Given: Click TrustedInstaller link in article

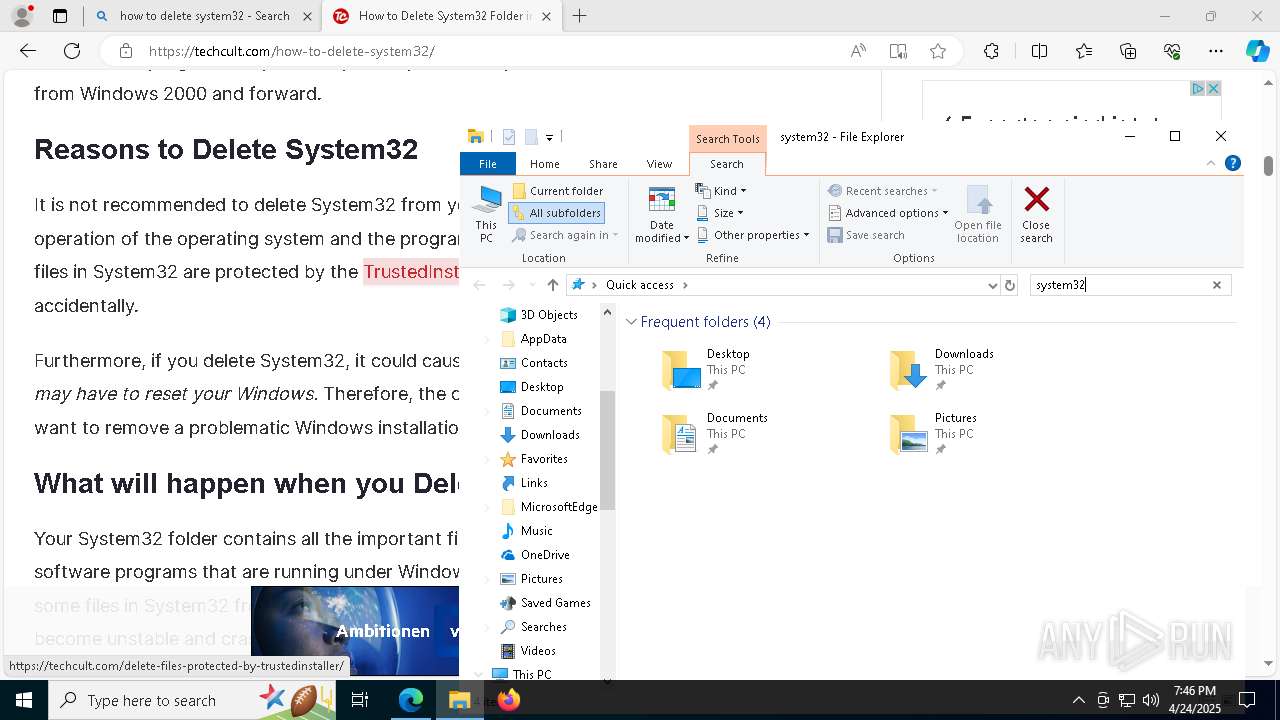Looking at the screenshot, I should click(411, 272).
